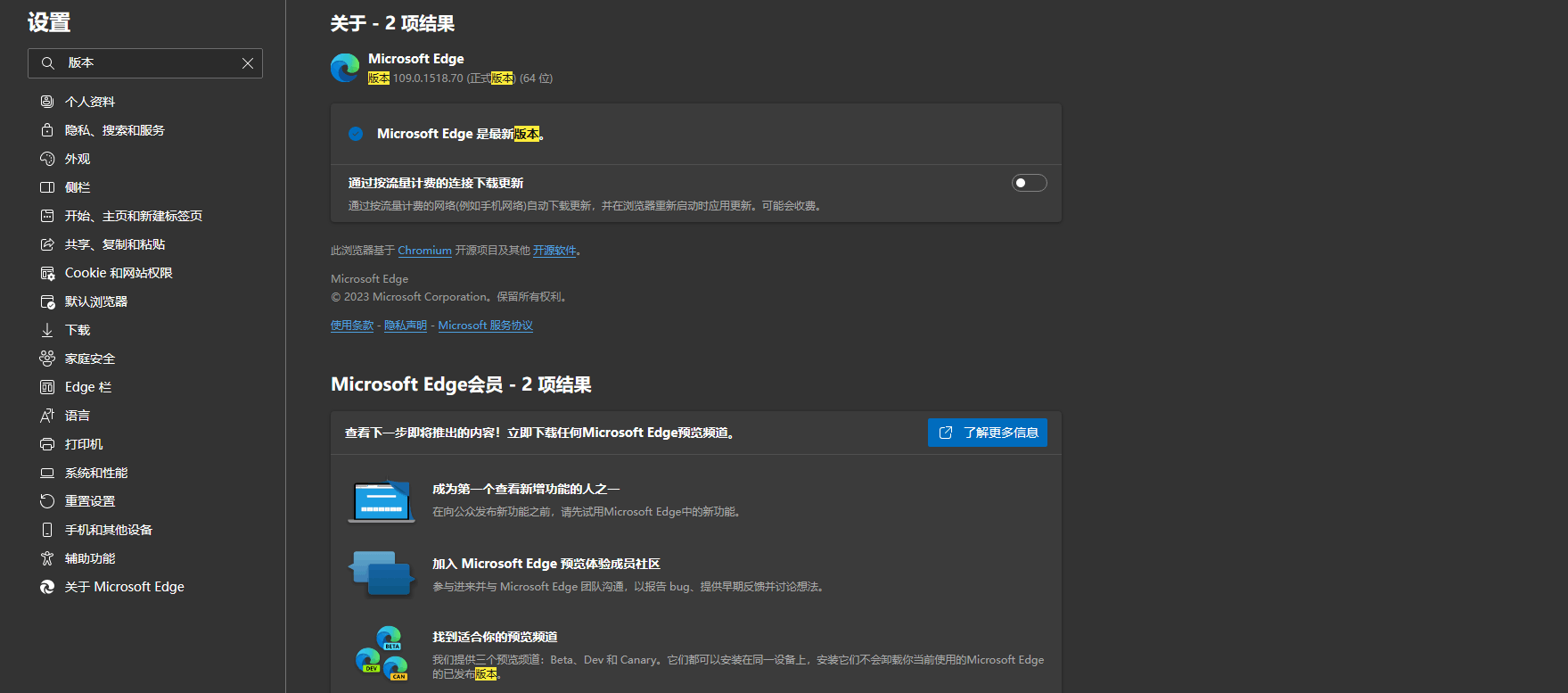Click the settings search field containing 版本
1568x693 pixels.
(x=145, y=63)
